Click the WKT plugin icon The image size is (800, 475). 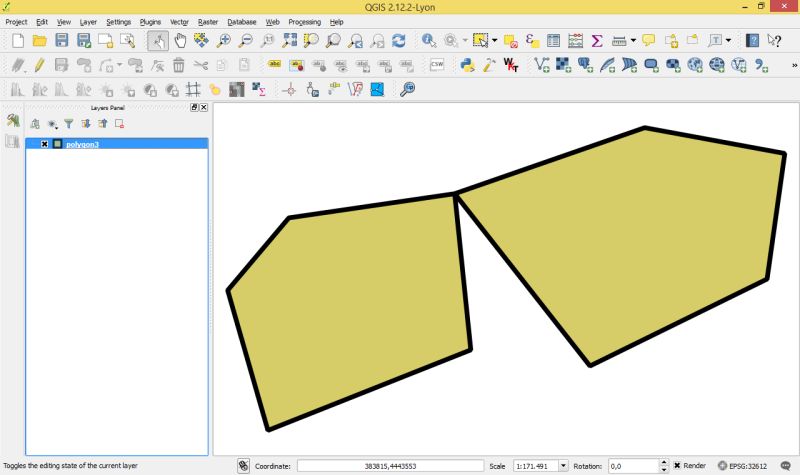coord(511,65)
